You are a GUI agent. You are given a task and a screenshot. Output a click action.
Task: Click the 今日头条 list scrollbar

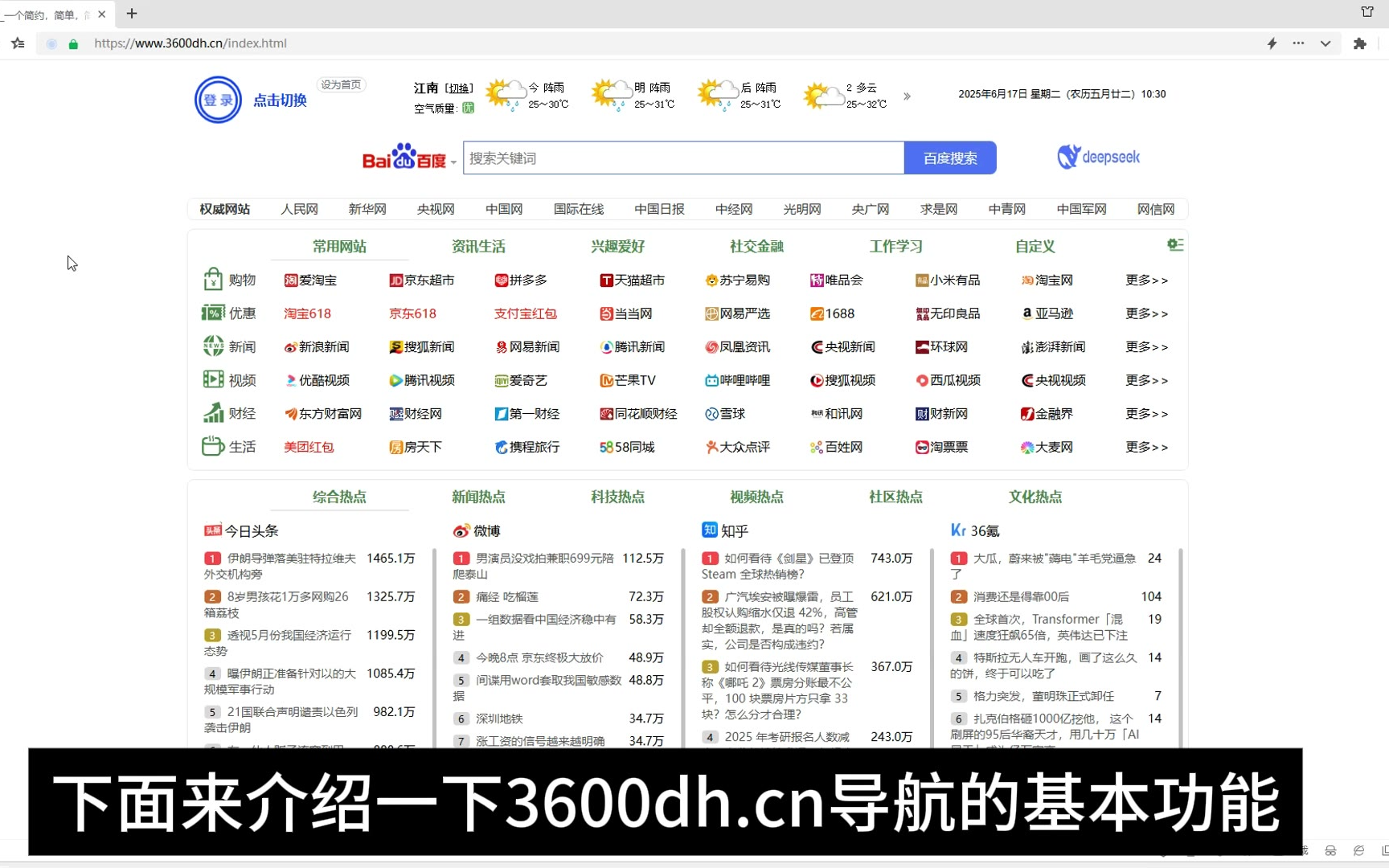[433, 647]
